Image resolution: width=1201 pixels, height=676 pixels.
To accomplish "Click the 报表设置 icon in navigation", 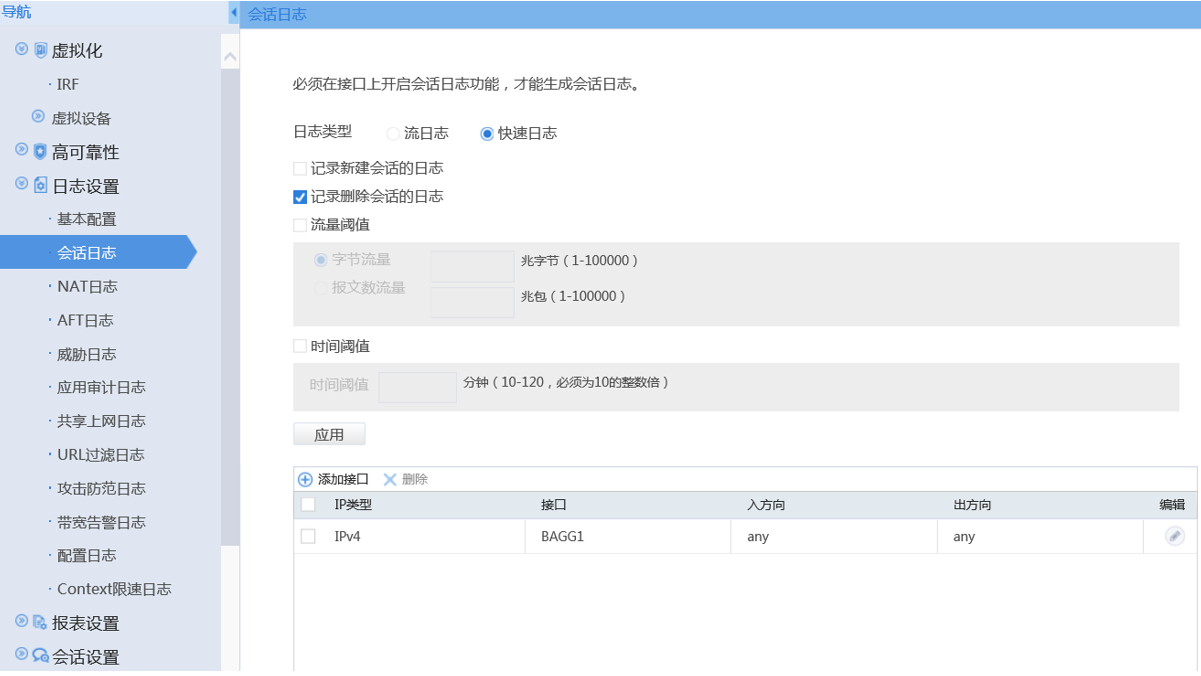I will (40, 623).
